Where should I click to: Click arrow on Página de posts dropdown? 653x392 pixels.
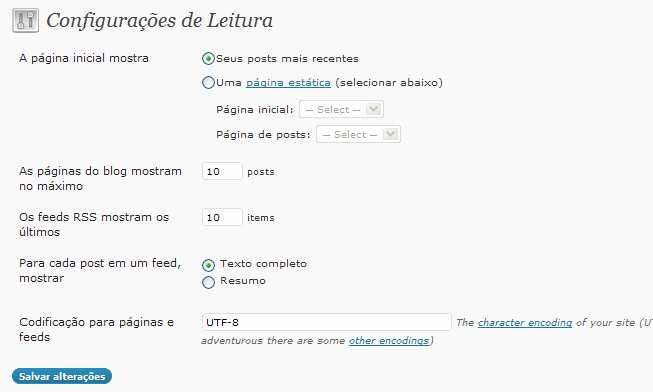coord(391,135)
